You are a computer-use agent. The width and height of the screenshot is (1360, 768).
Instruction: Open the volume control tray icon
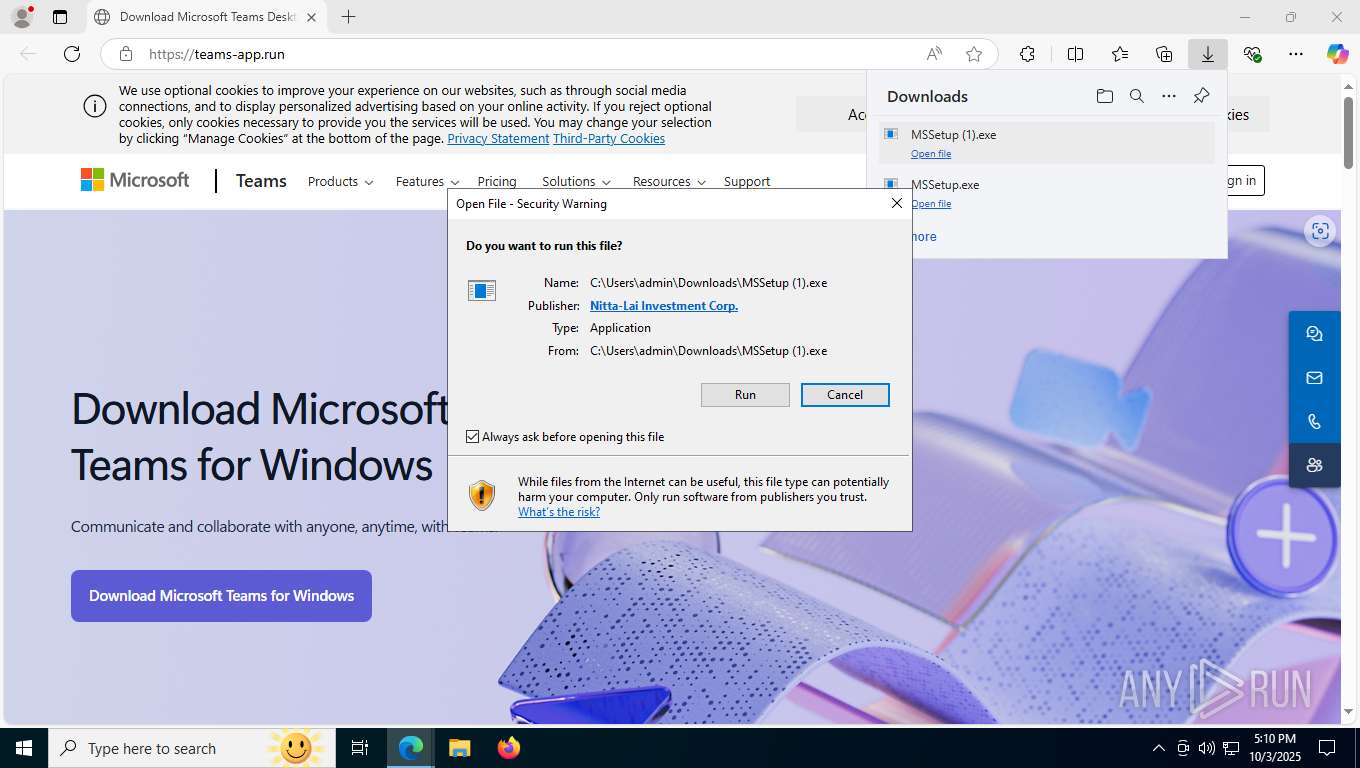pyautogui.click(x=1206, y=748)
